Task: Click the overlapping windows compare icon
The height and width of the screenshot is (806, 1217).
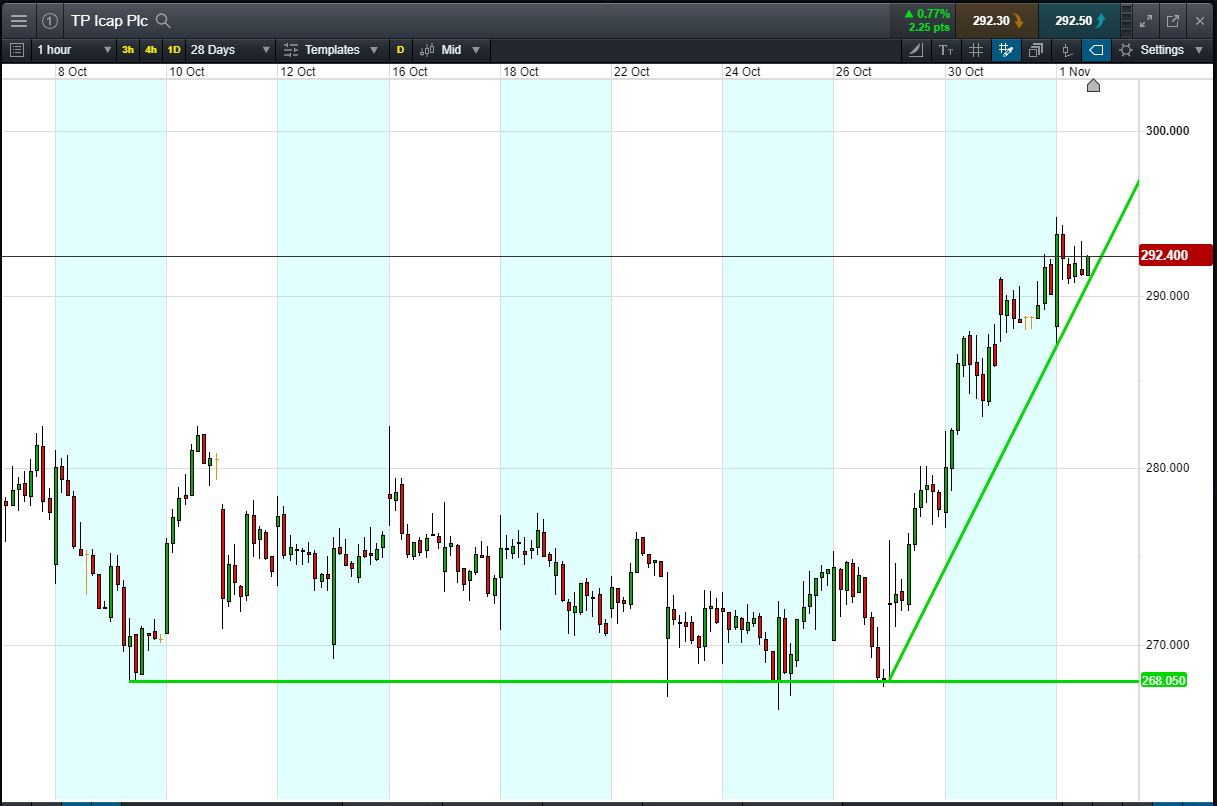Action: (1036, 49)
